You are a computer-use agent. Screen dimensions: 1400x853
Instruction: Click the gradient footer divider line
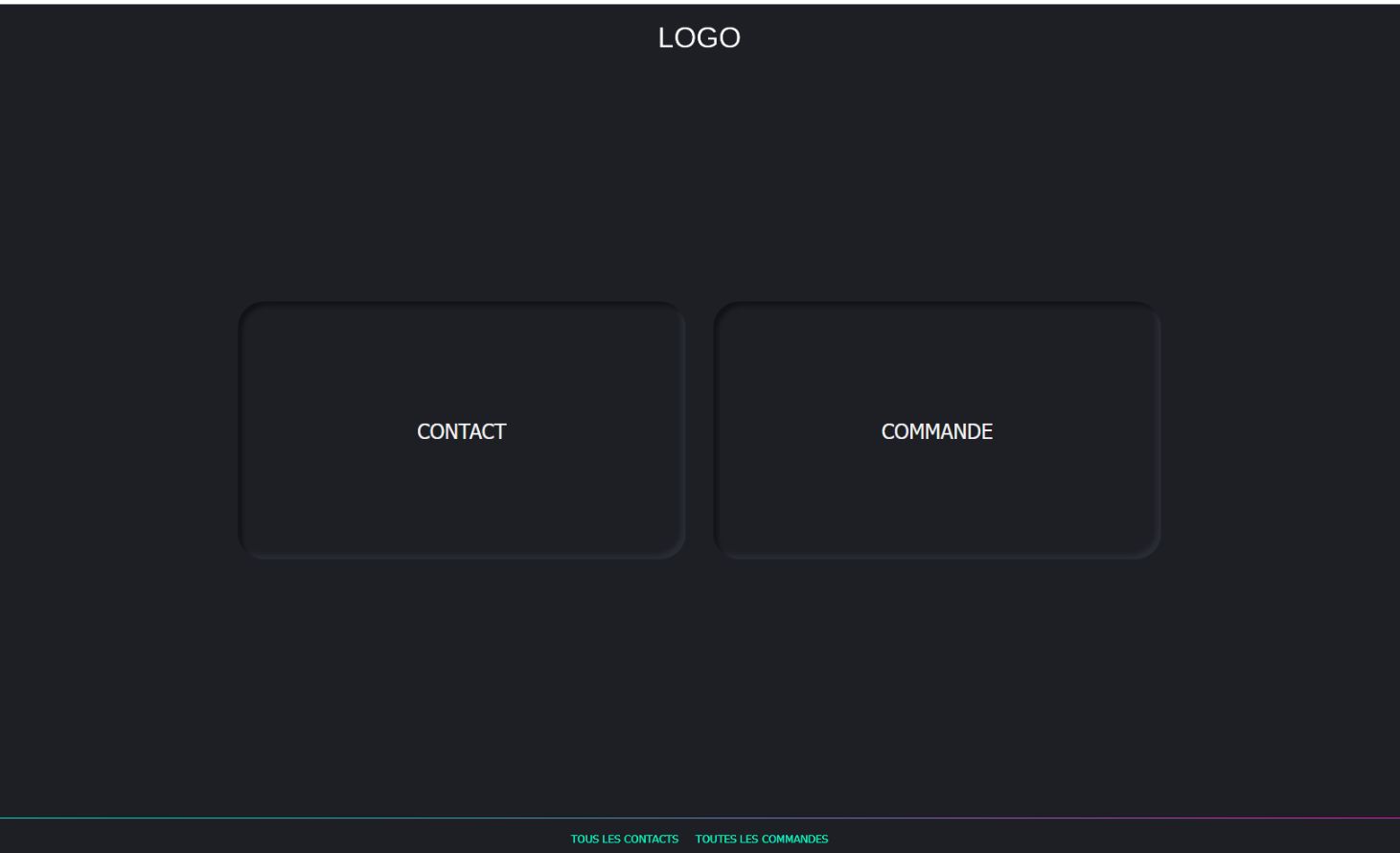700,818
